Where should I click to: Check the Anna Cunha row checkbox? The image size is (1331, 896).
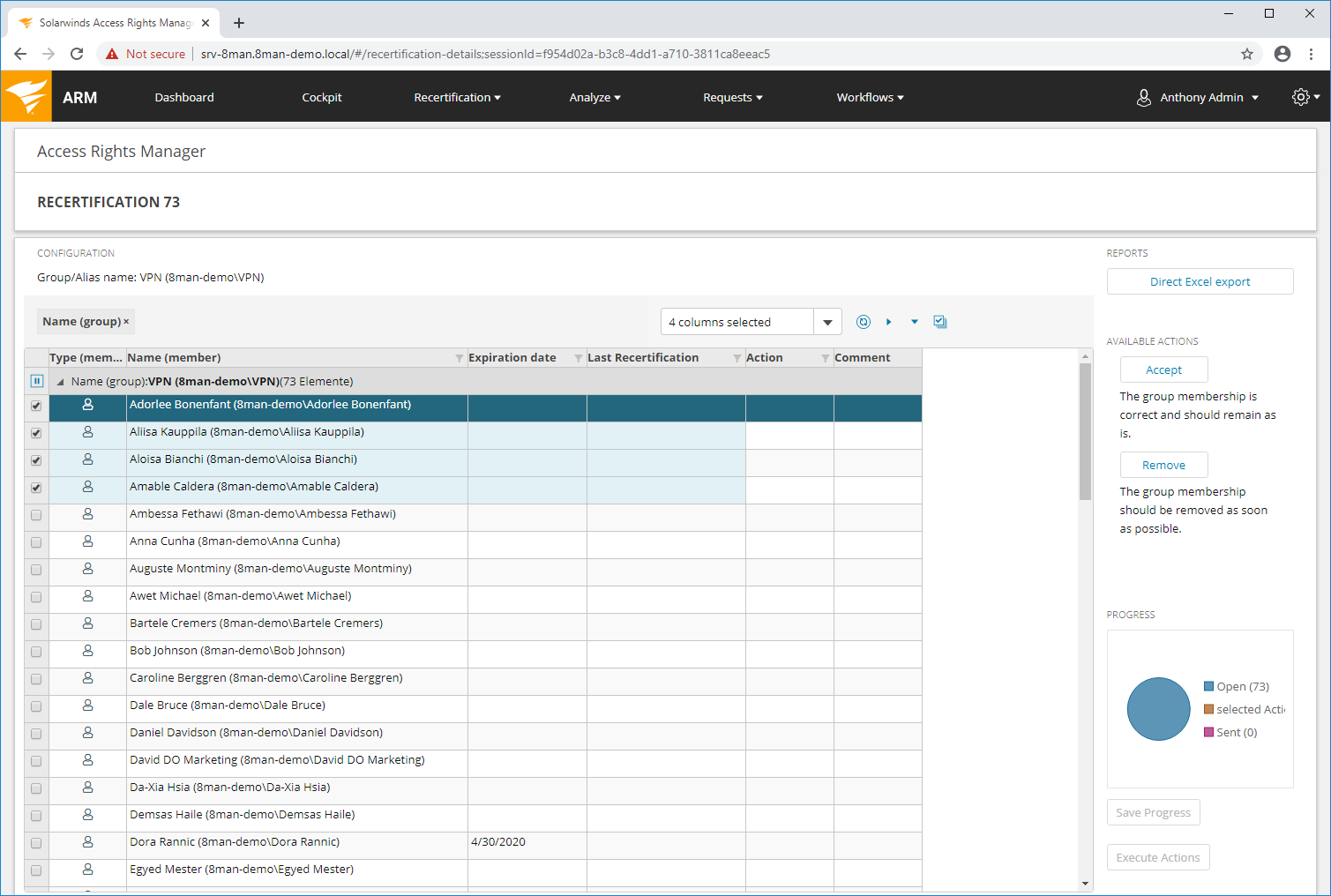click(x=36, y=542)
